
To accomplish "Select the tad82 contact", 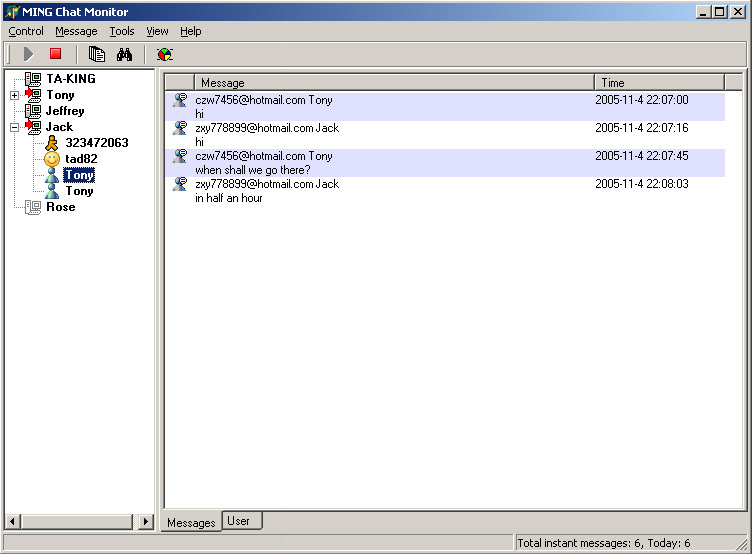I will click(x=81, y=159).
